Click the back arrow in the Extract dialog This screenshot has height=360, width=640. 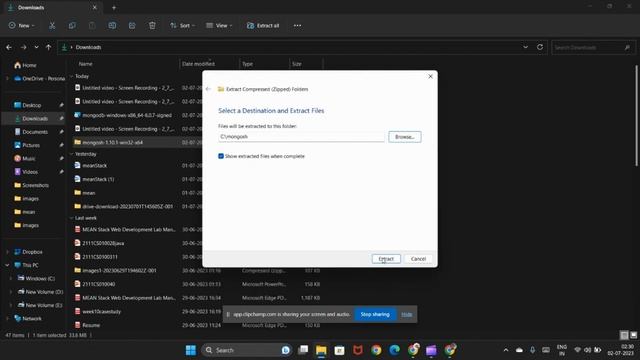209,89
